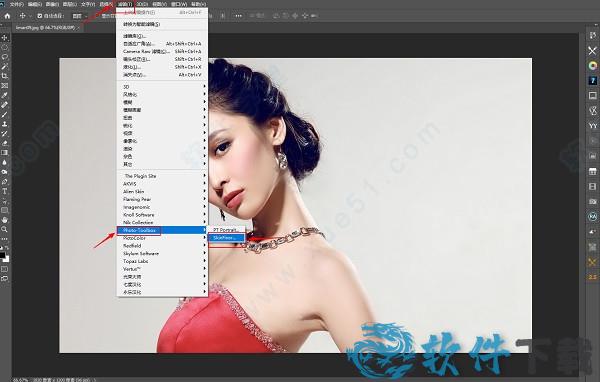Select the Clone Stamp tool
This screenshot has height=382, width=600.
[5, 124]
